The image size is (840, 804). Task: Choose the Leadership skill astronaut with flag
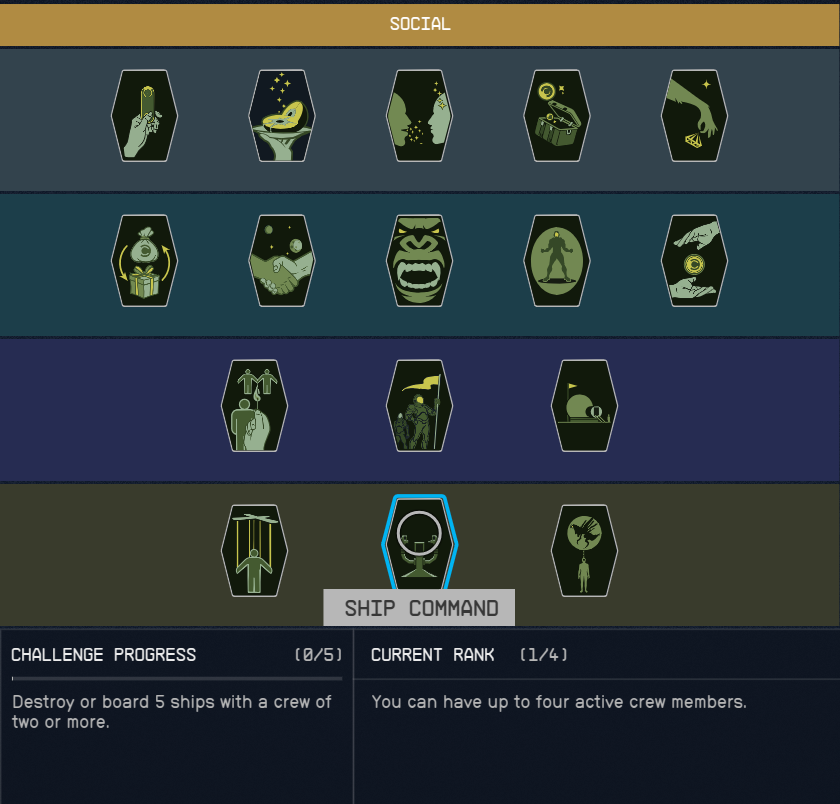[x=419, y=405]
